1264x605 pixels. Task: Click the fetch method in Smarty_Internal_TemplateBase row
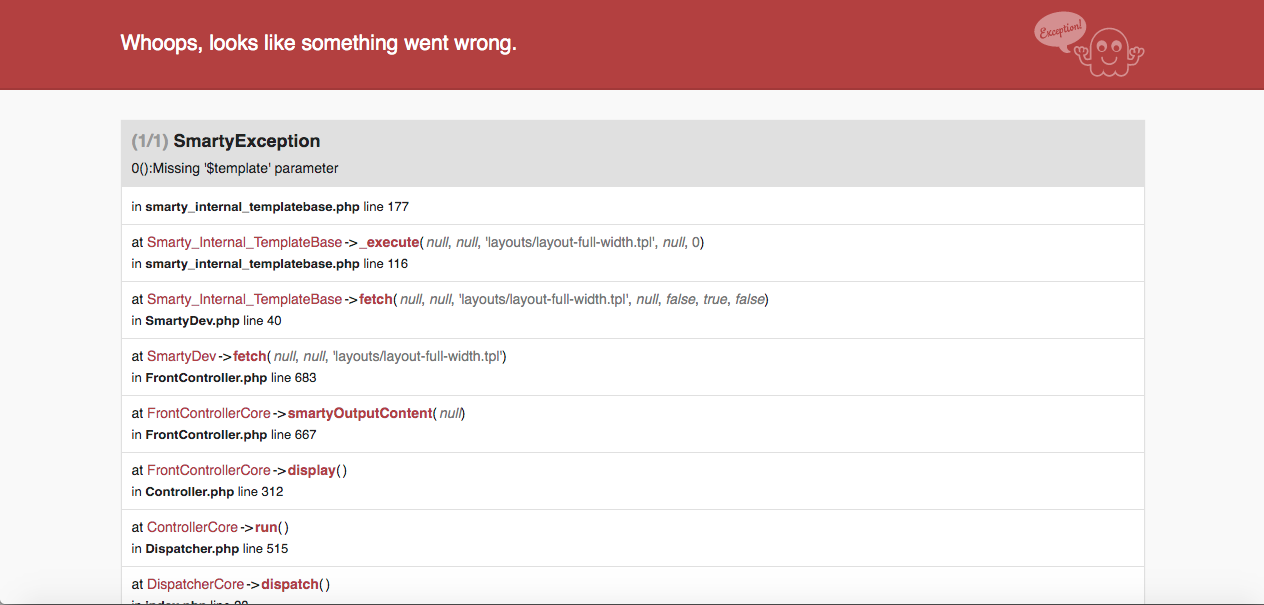tap(375, 299)
